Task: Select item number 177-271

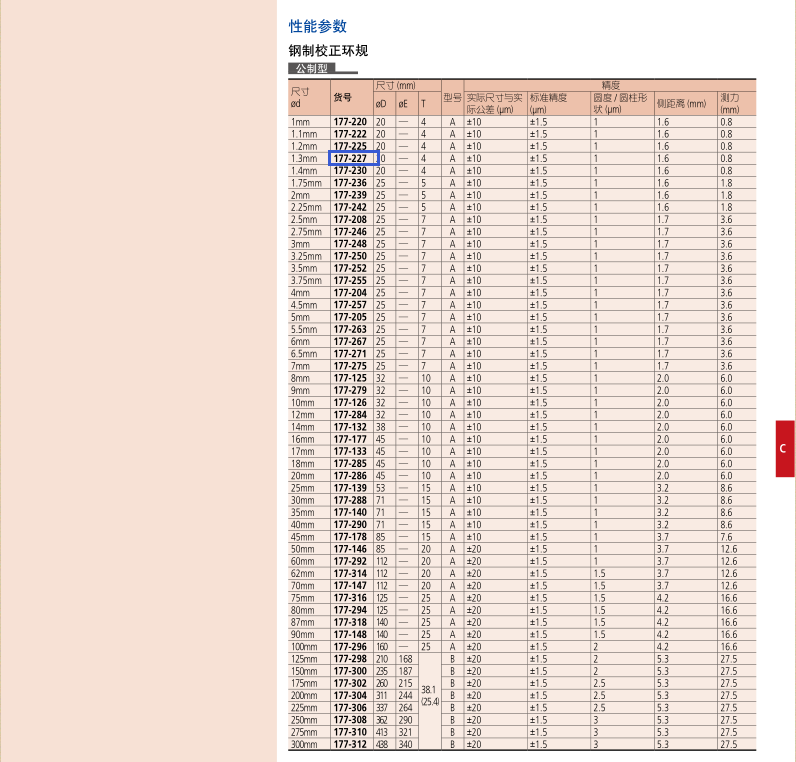Action: pos(350,353)
